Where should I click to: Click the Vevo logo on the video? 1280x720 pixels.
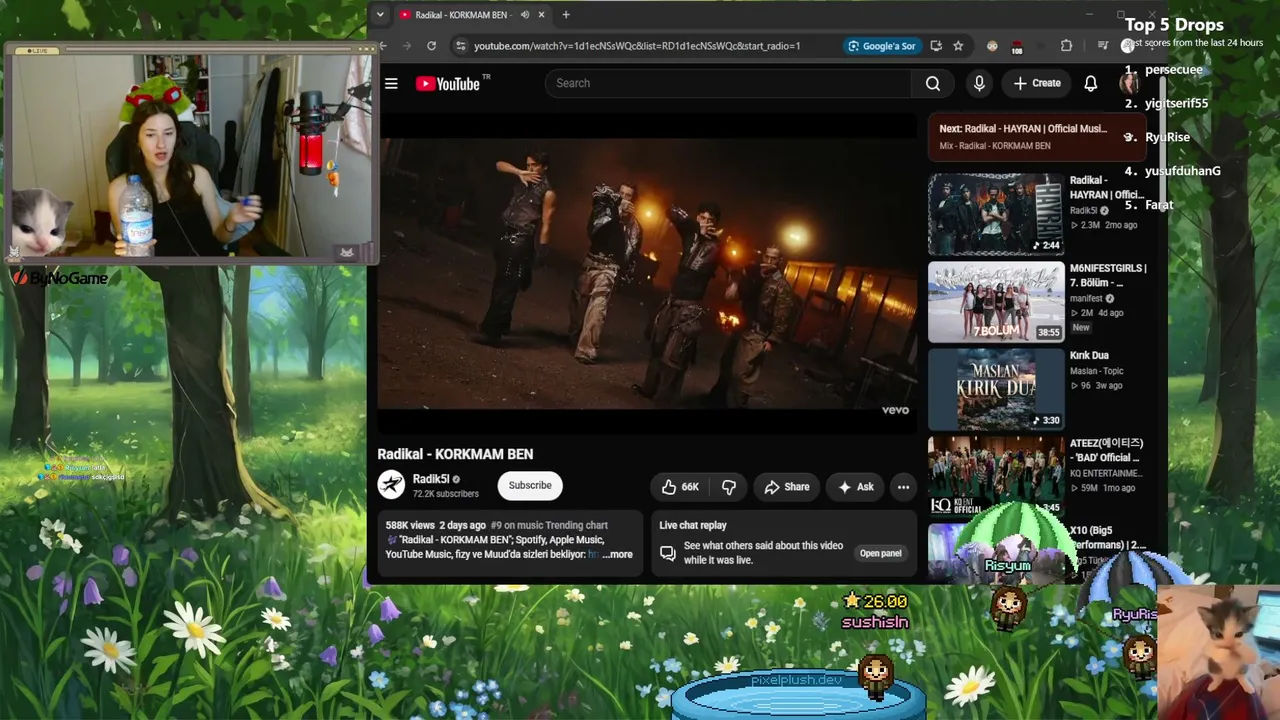[x=895, y=410]
